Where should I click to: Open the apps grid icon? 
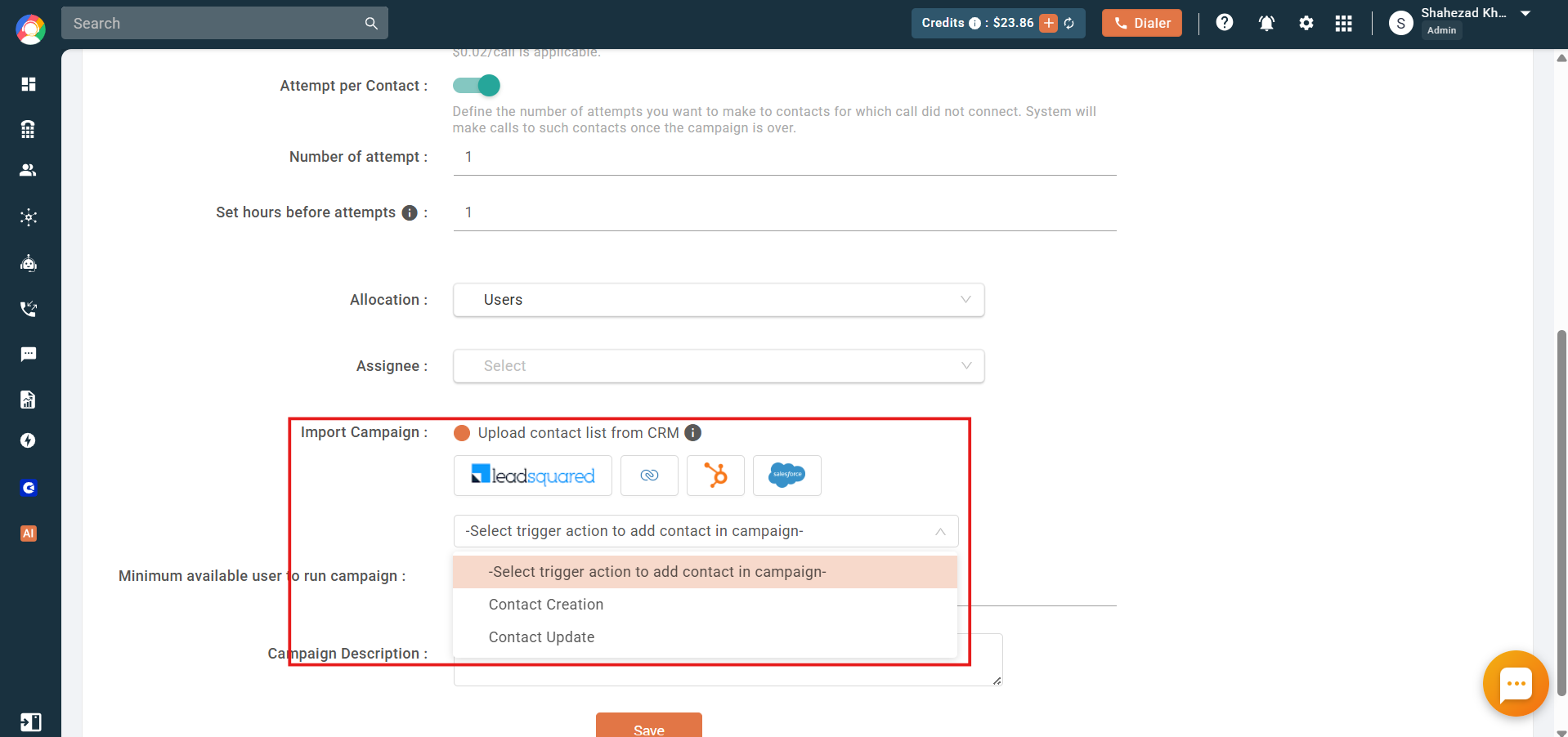click(1344, 23)
